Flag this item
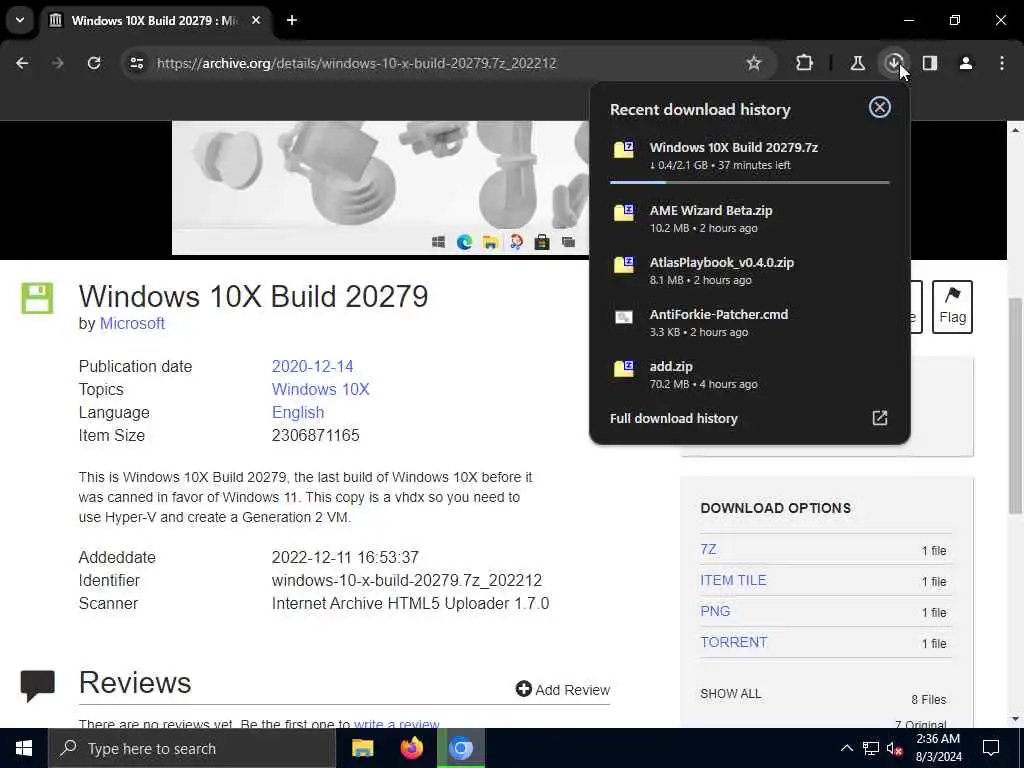The width and height of the screenshot is (1024, 768). 952,307
